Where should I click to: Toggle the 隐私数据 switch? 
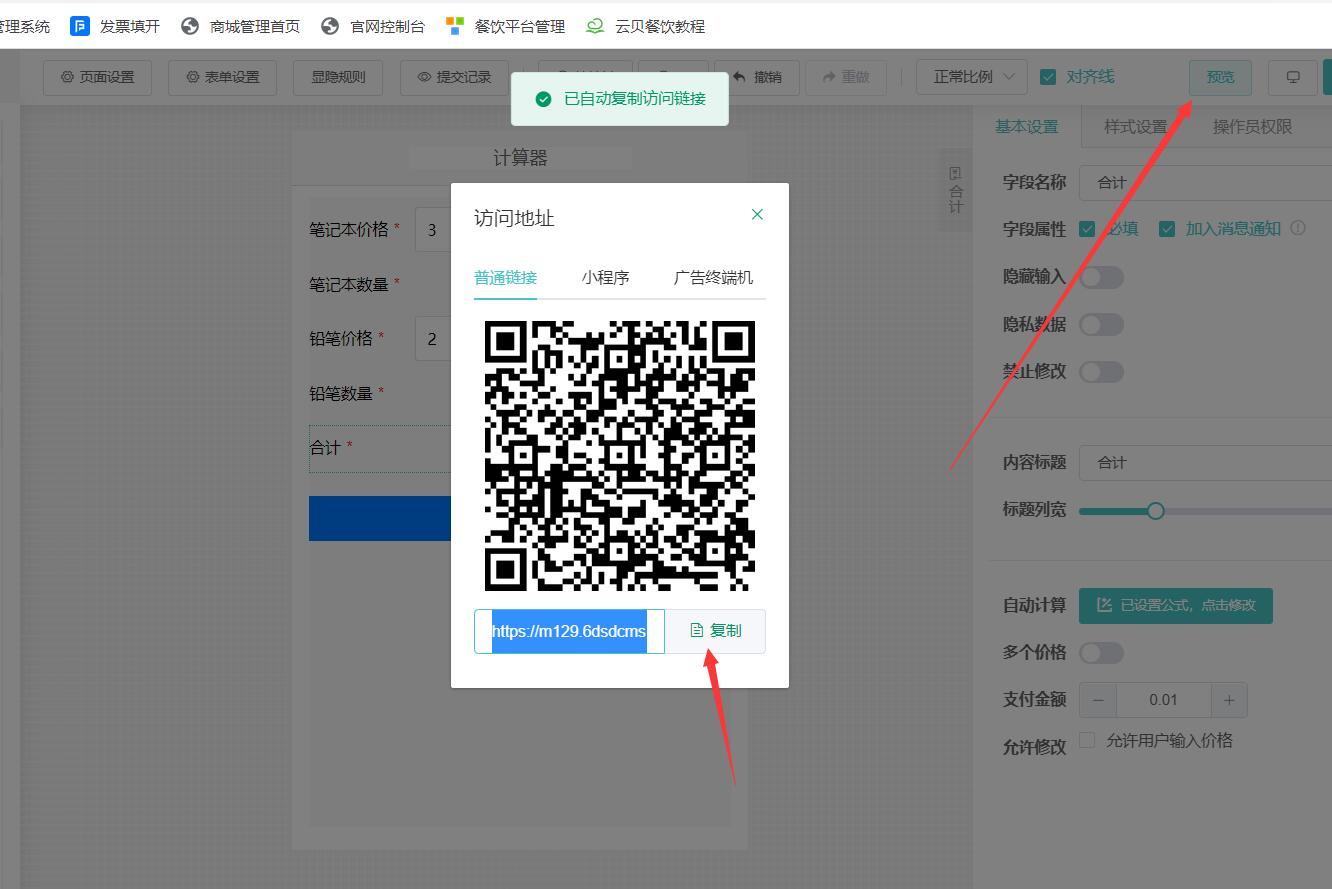(x=1101, y=324)
